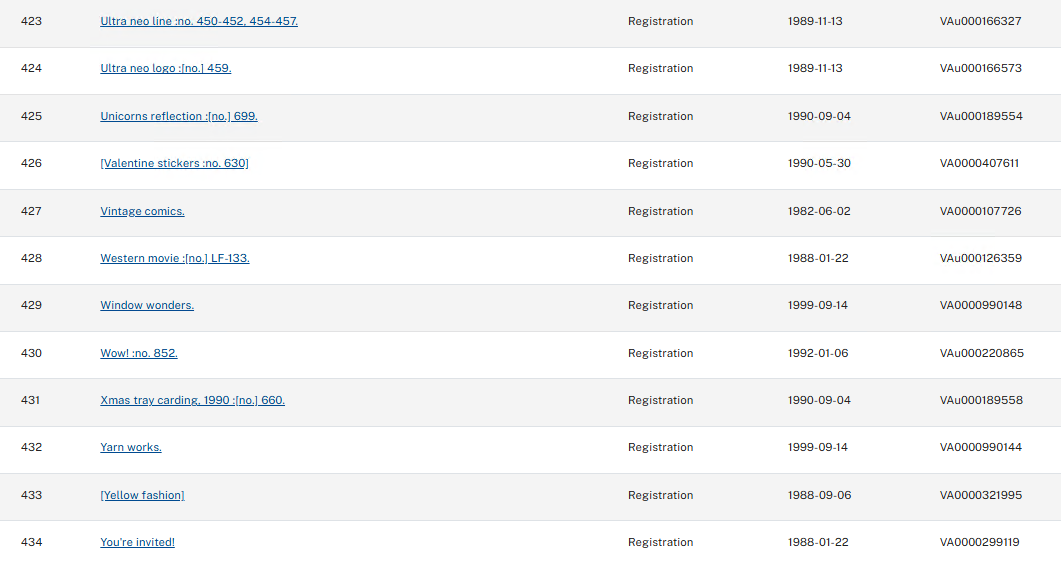Open Xmas tray carding 1990 link
This screenshot has width=1061, height=562.
[192, 400]
